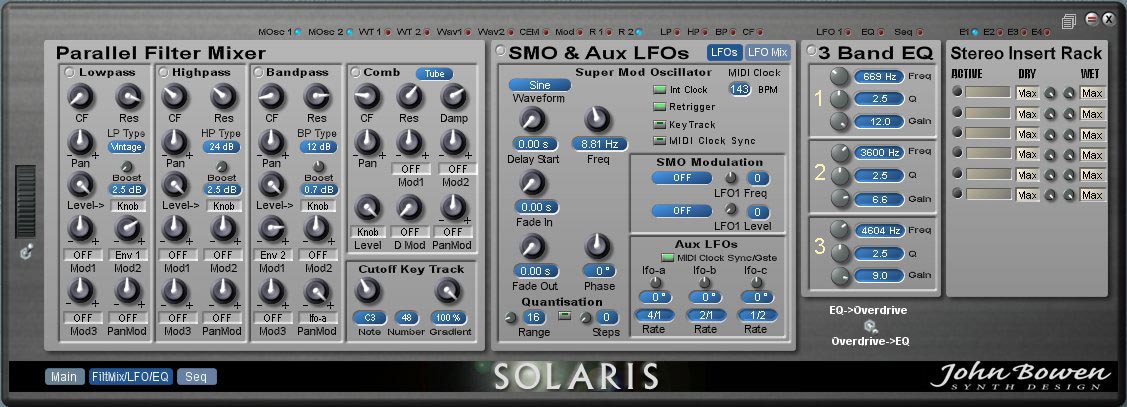Click the Highpass CF knob
1127x407 pixels.
(x=175, y=96)
